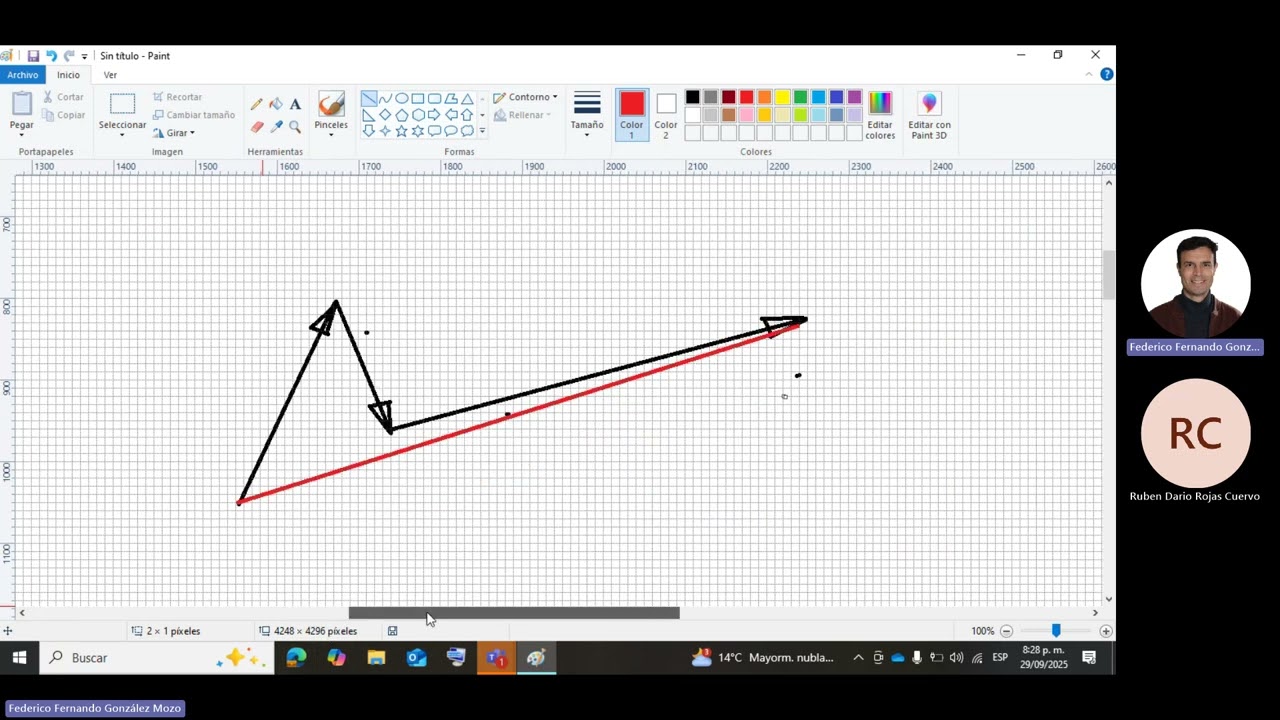Open Paint help question mark icon
Image resolution: width=1280 pixels, height=720 pixels.
coord(1106,74)
